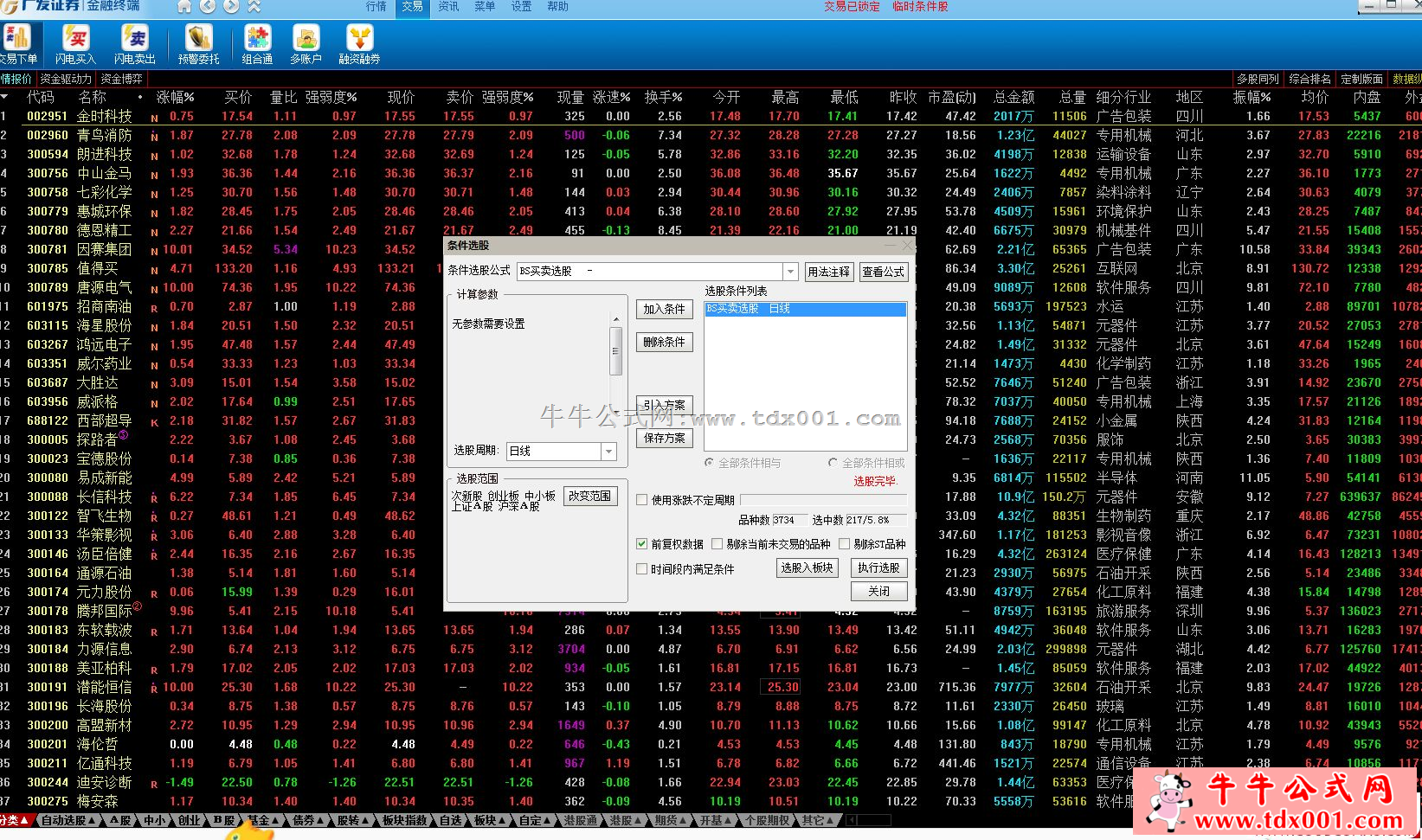Click the 闪电卖出 flash sell icon
Screen dimensions: 1422x840
(x=135, y=44)
